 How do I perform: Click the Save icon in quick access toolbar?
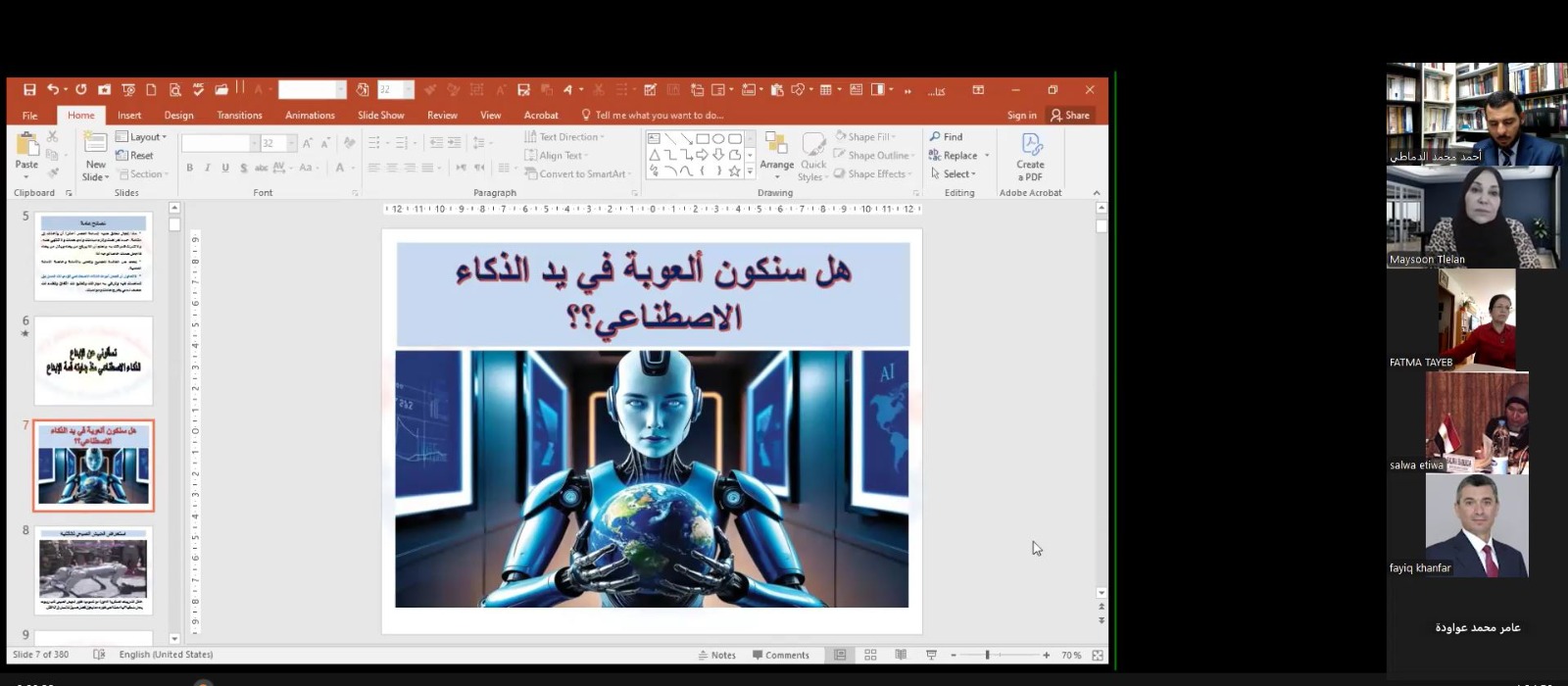(29, 90)
